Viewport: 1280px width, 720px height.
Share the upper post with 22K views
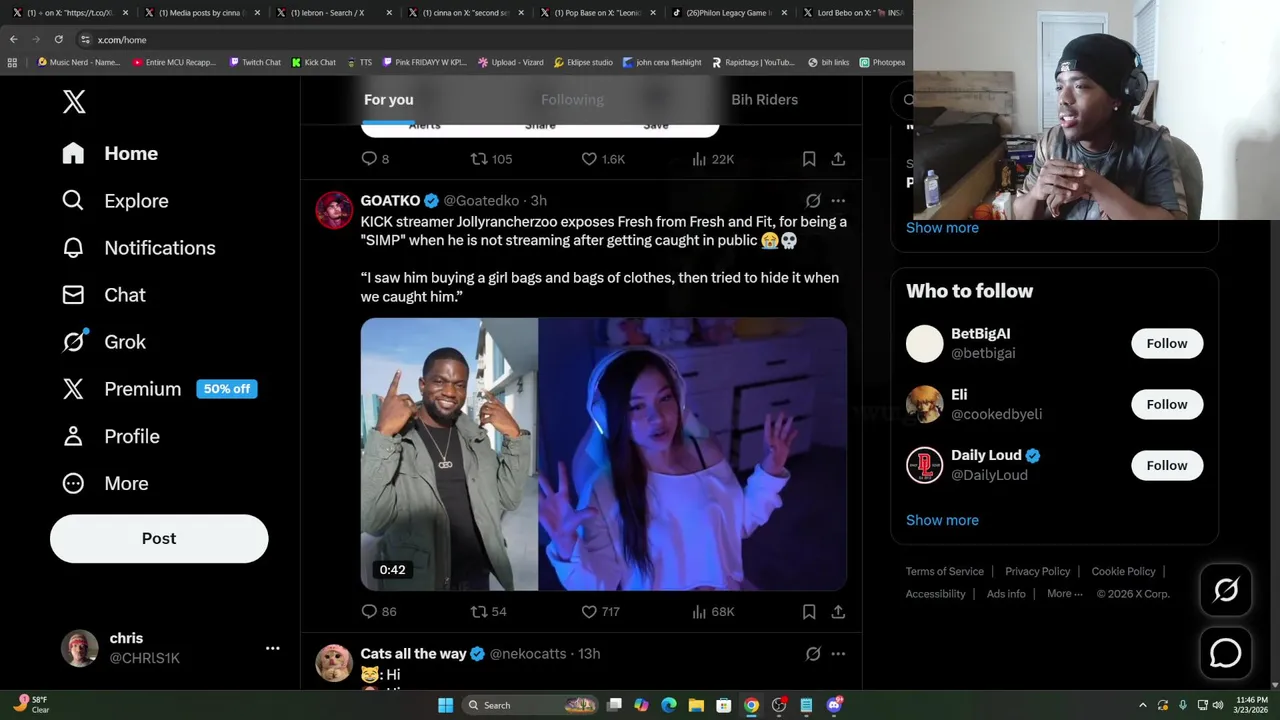coord(838,158)
